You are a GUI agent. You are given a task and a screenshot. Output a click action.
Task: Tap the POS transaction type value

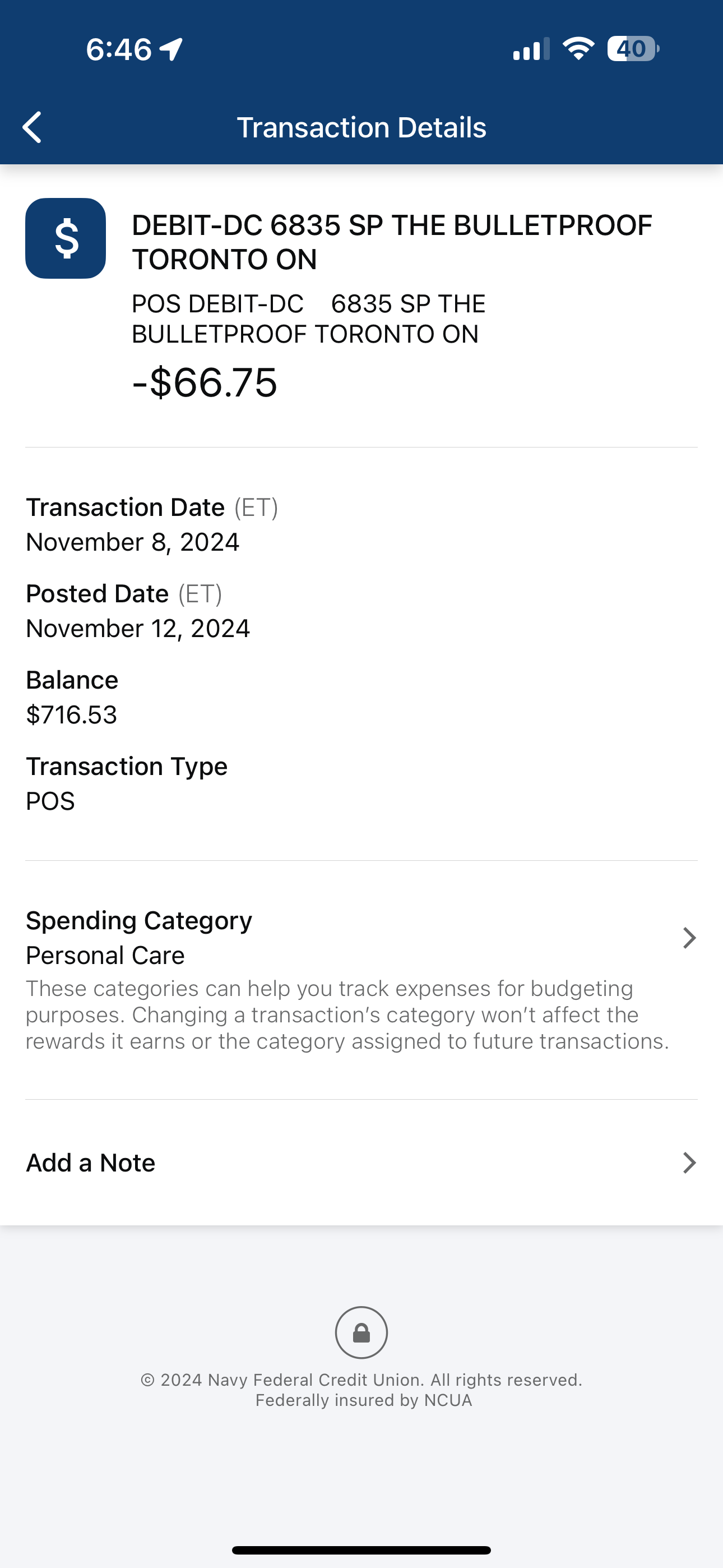click(x=50, y=801)
